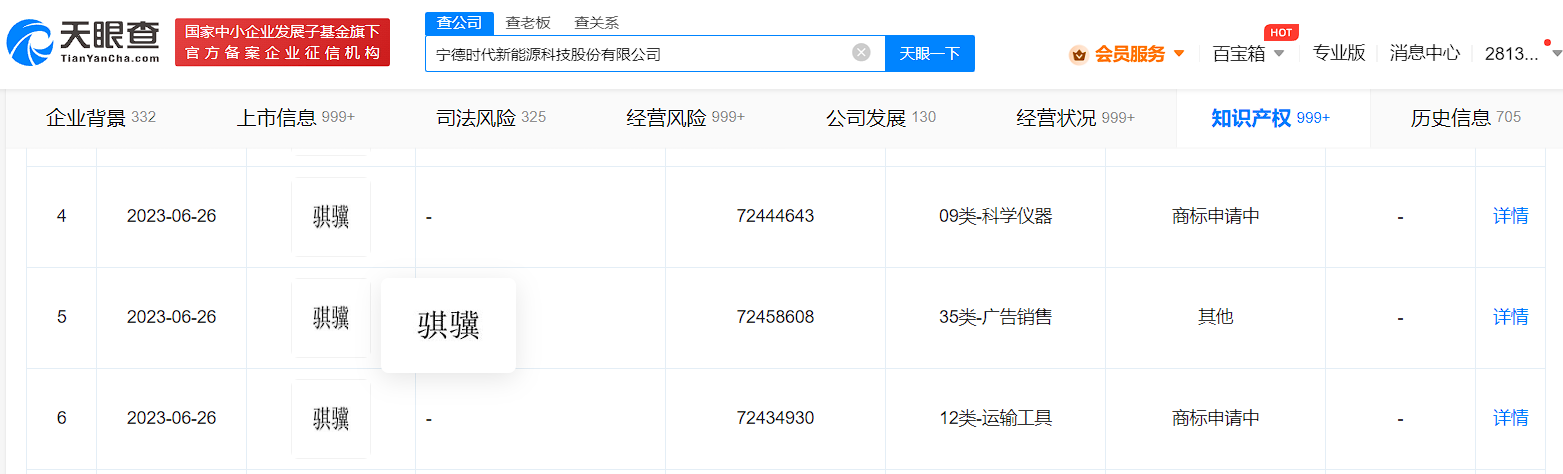Click 商标申请中 status in row 4
Screen dimensions: 1563x474
(1215, 216)
